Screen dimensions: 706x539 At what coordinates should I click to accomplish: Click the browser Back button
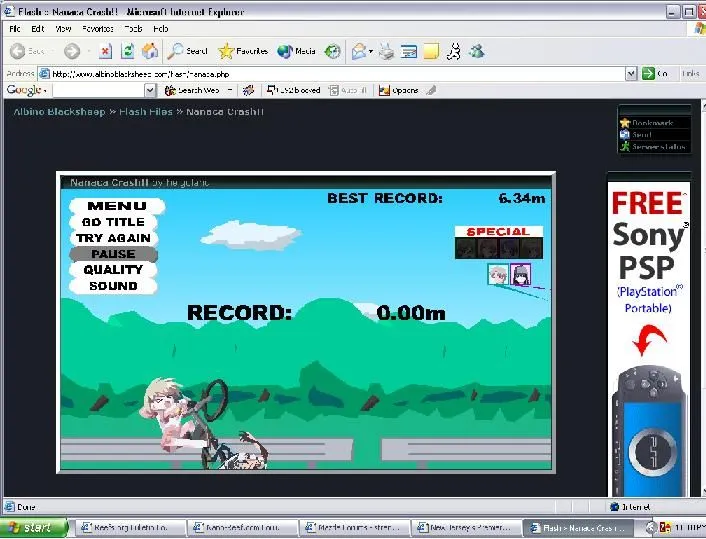point(27,51)
